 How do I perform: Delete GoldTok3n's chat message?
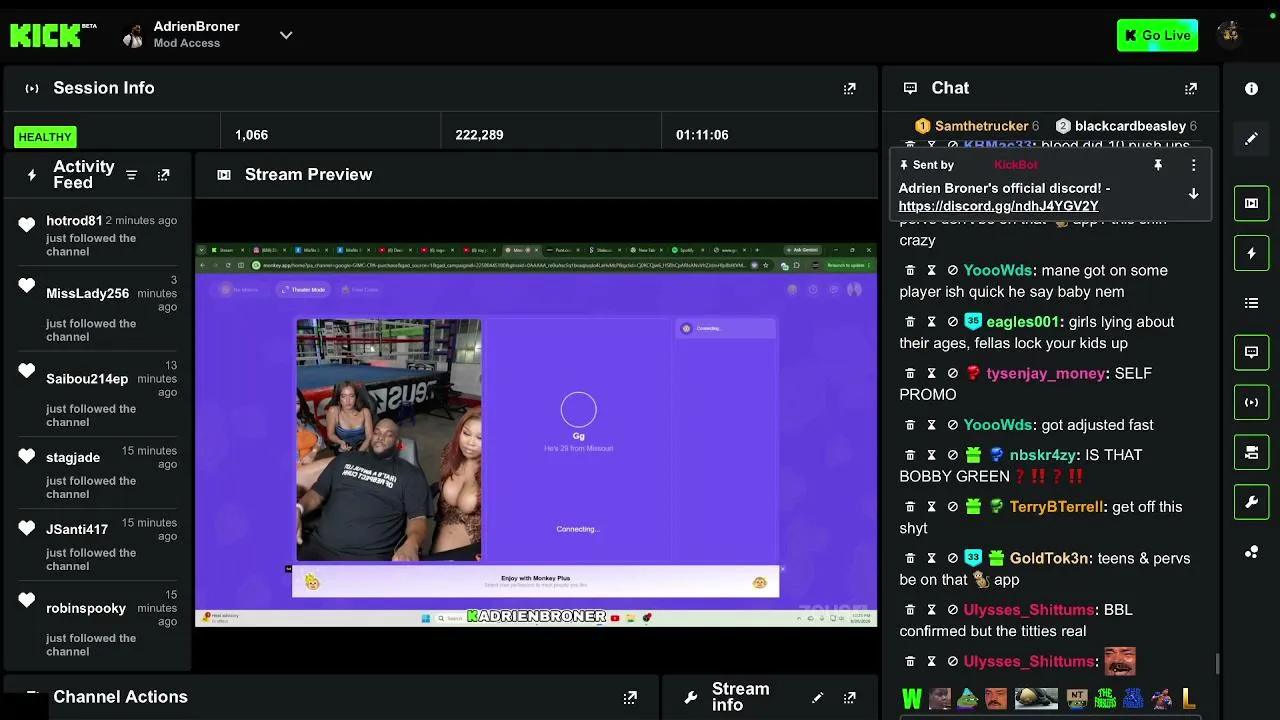click(910, 558)
